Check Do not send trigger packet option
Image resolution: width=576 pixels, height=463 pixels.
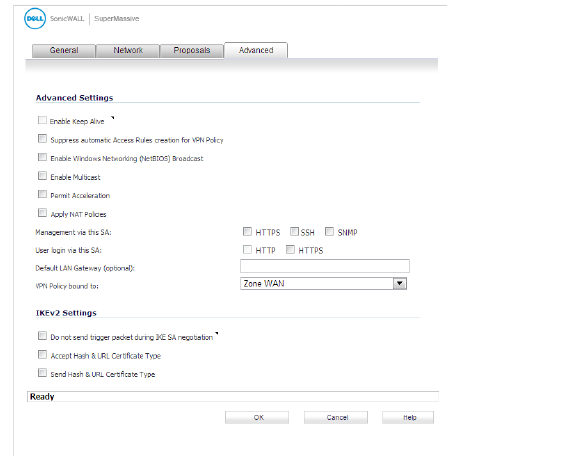42,336
